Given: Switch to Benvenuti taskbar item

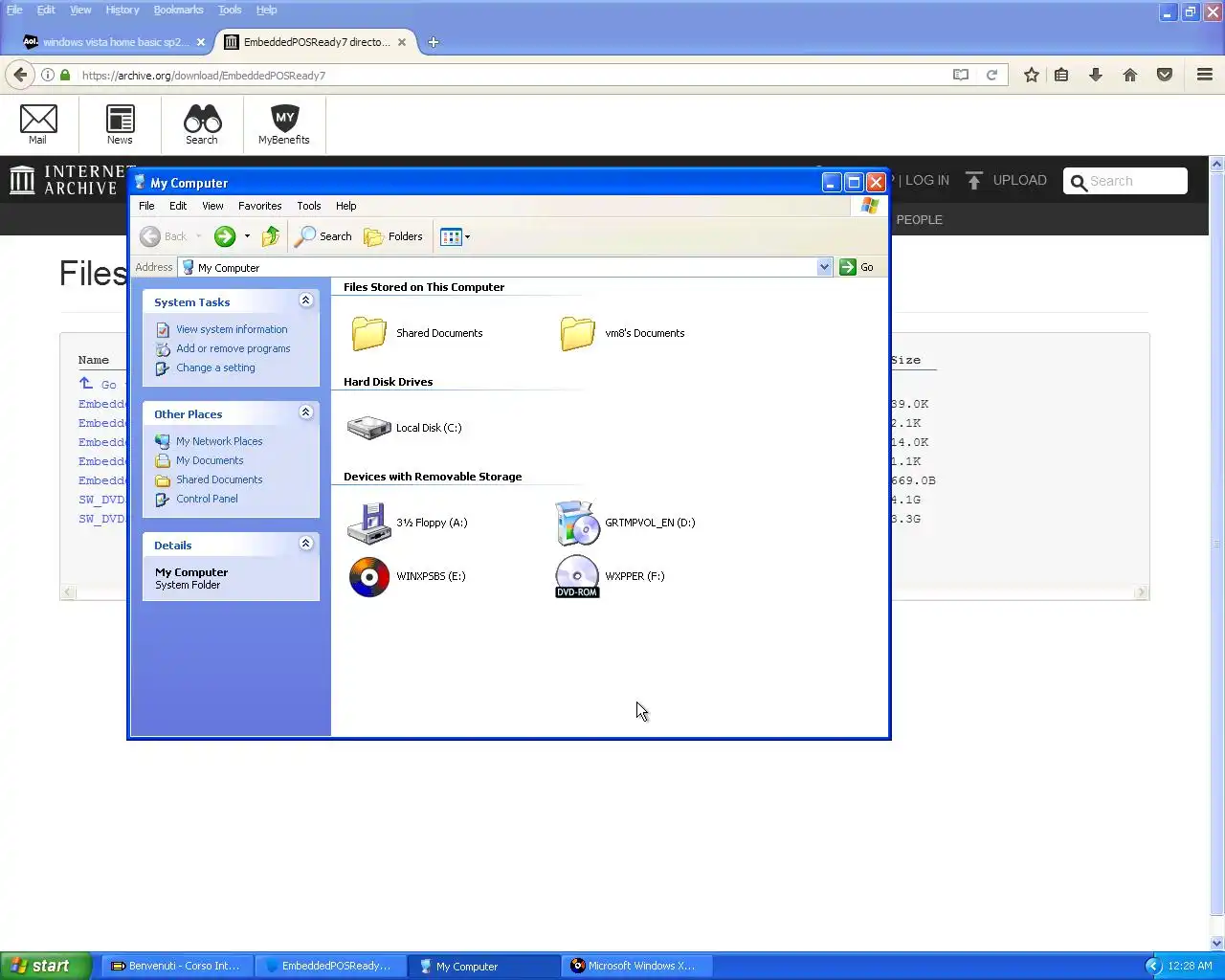Looking at the screenshot, I should point(177,966).
